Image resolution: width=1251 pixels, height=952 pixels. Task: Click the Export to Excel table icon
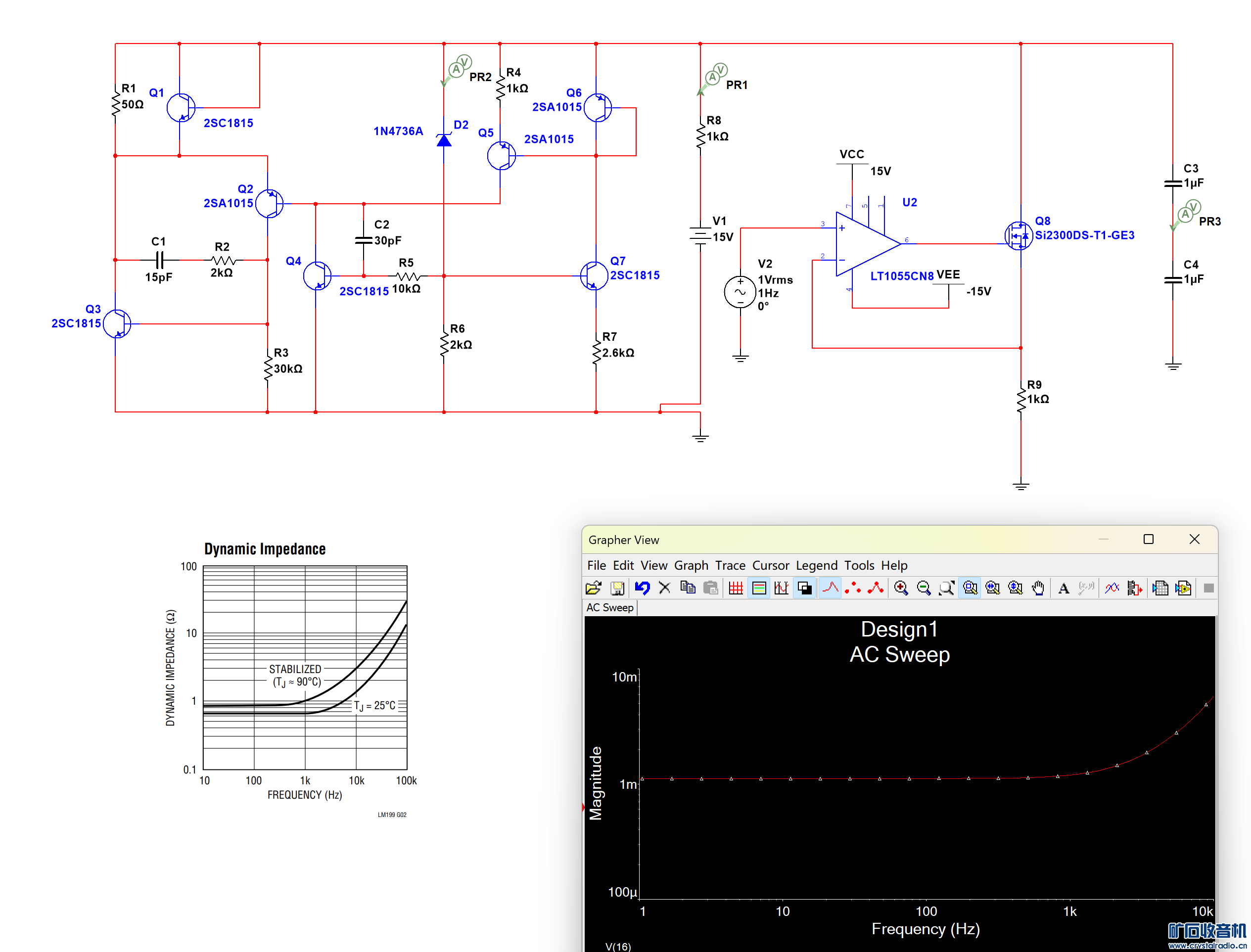click(x=1160, y=588)
